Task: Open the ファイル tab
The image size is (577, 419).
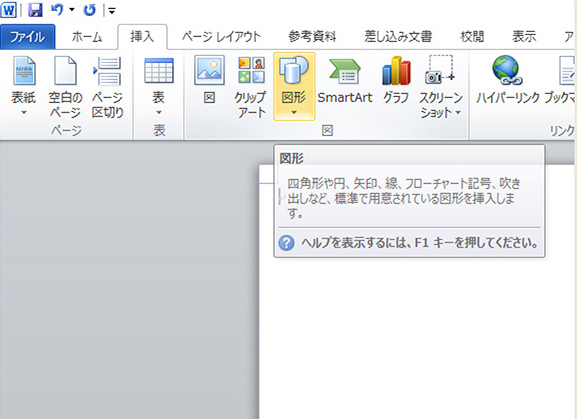Action: [x=28, y=36]
